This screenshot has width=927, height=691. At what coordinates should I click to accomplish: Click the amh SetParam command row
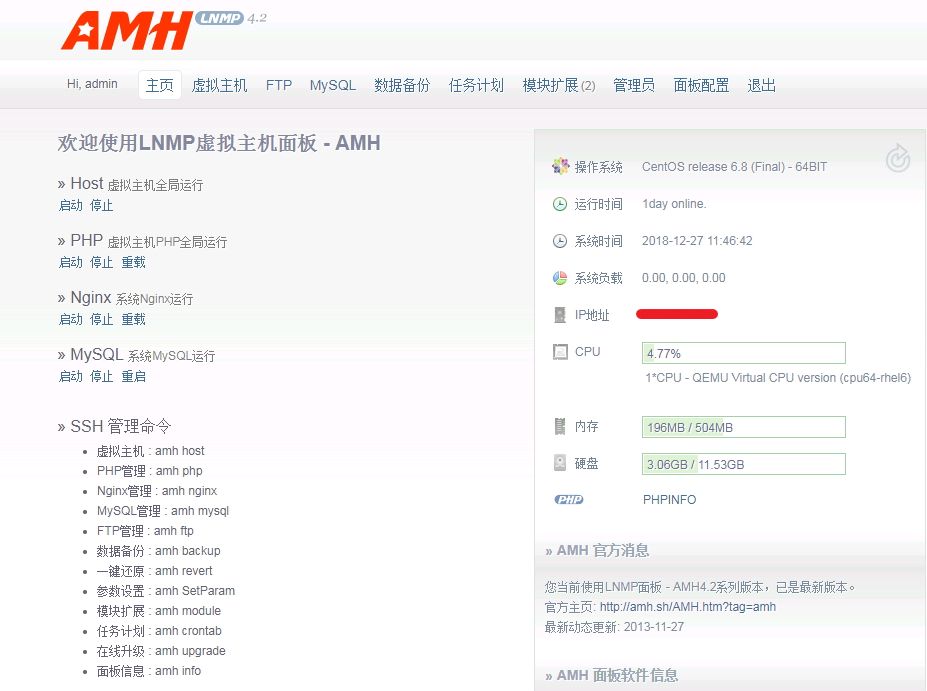(x=166, y=591)
